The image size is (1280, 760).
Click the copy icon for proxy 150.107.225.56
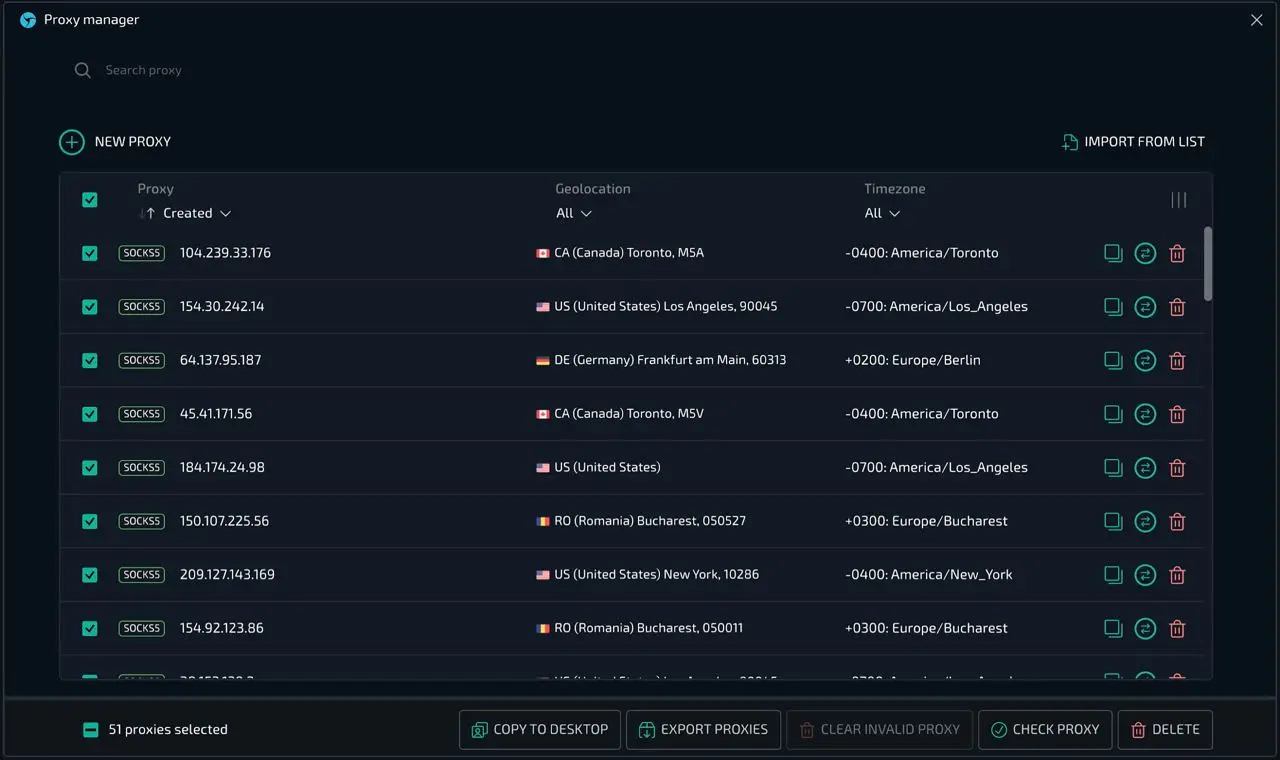[1113, 521]
